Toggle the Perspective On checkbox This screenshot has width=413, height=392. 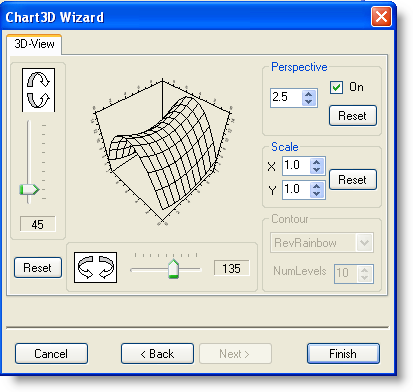336,88
